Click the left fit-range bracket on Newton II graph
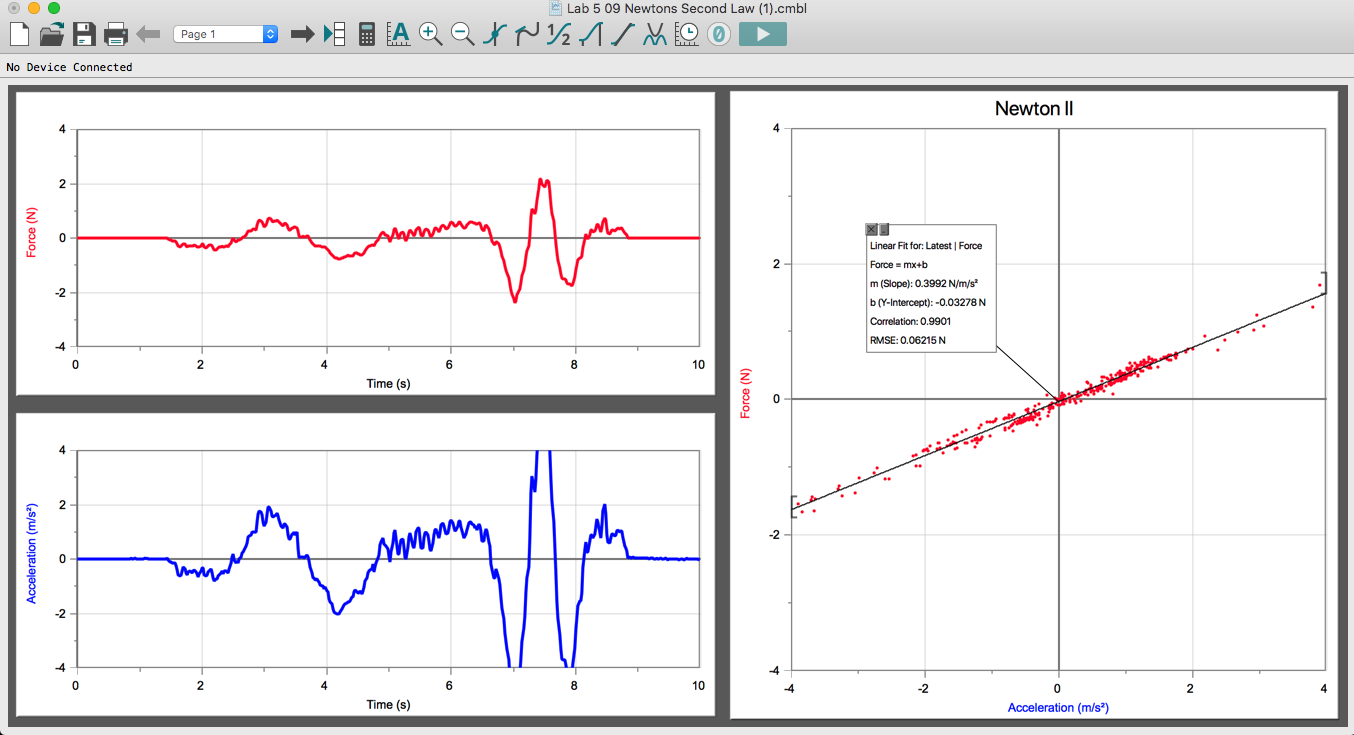1354x735 pixels. [795, 507]
